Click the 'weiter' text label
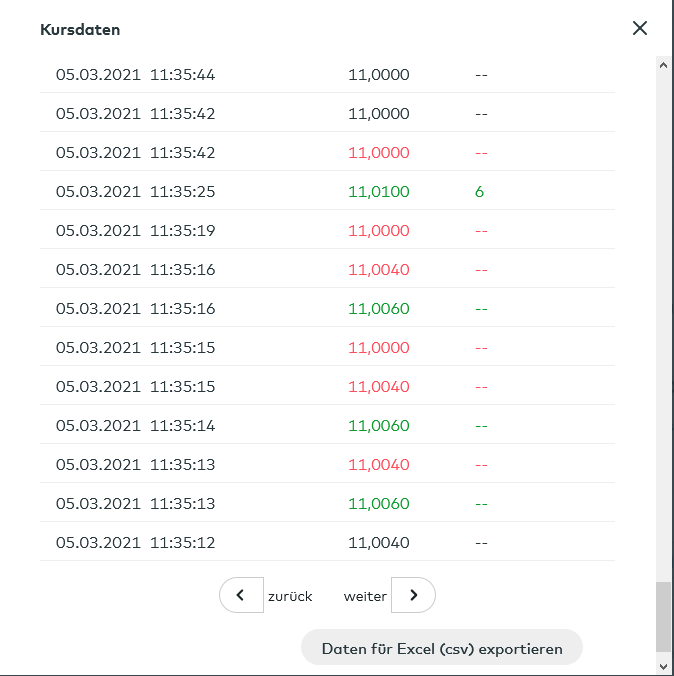674x676 pixels. [x=365, y=596]
